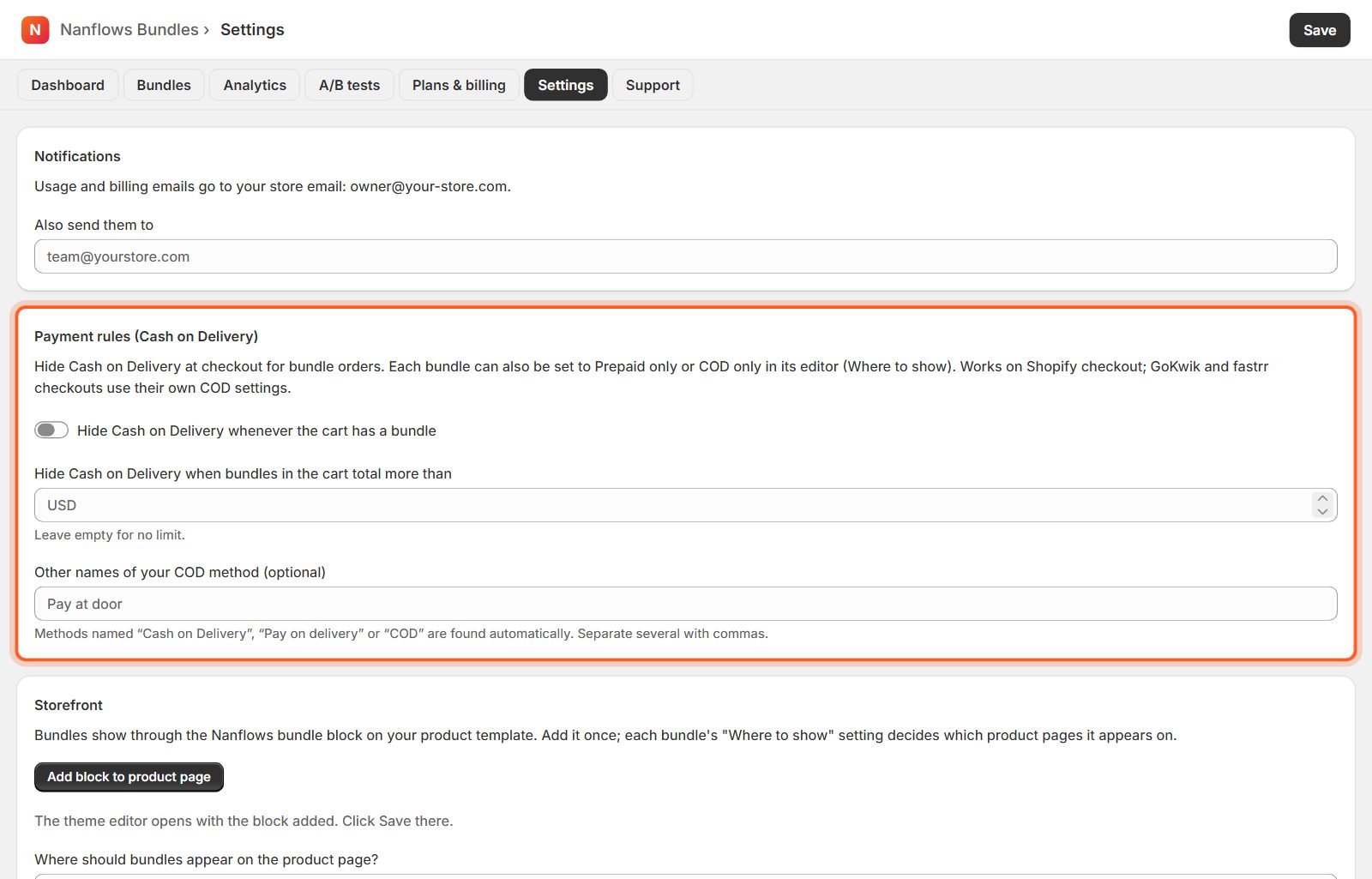Click the orange Nanflows N logo icon
Screen dimensions: 1372x879
pos(35,30)
